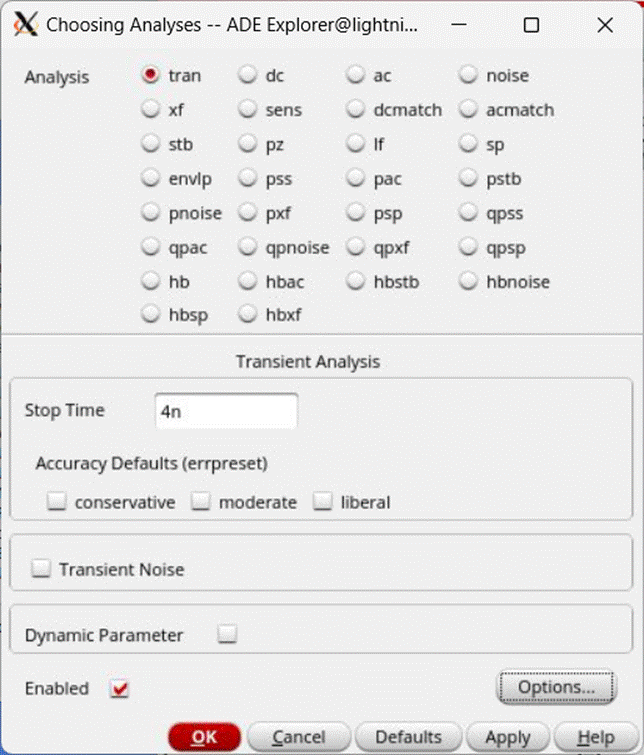Open the Options... dialog button
Screen dimensions: 644x755
(x=555, y=687)
